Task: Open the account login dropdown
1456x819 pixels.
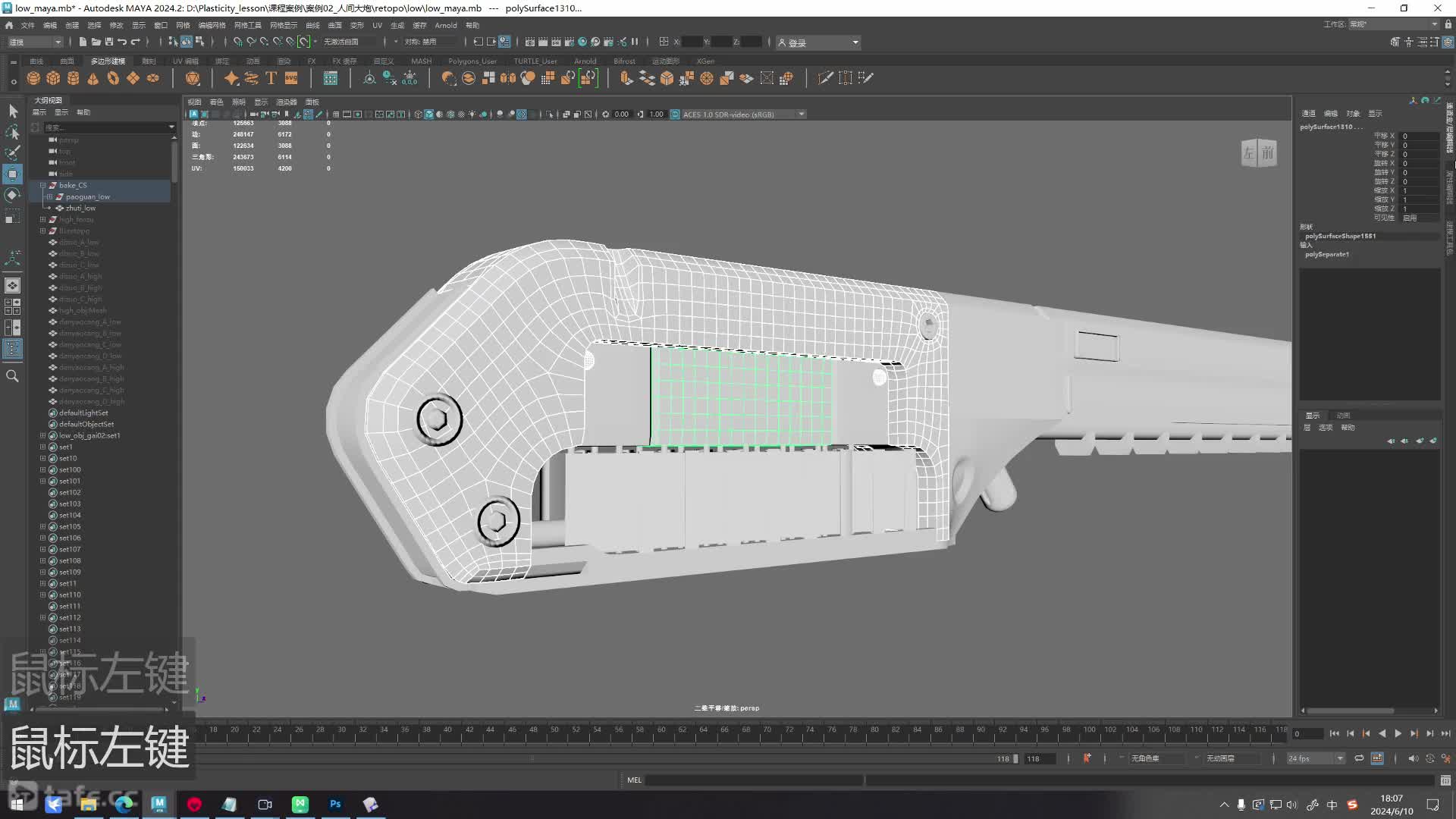Action: point(818,42)
